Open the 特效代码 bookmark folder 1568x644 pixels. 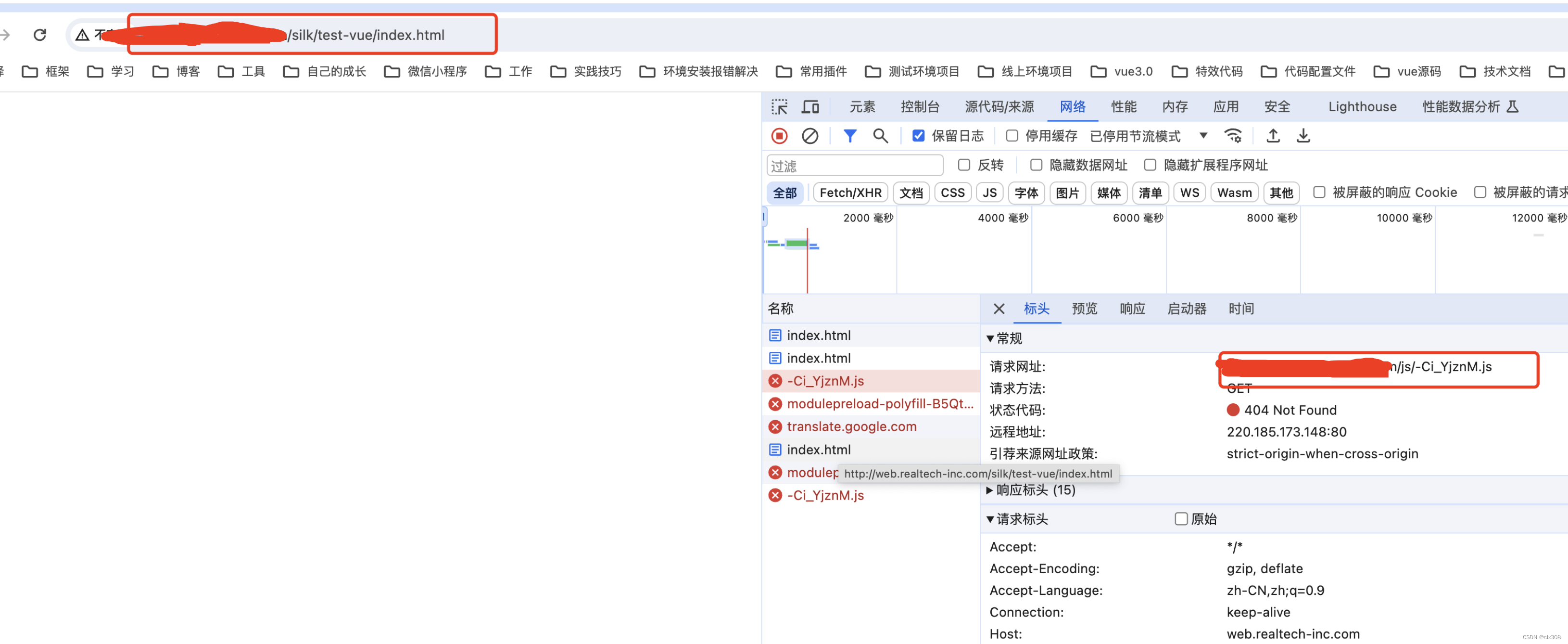tap(1207, 71)
